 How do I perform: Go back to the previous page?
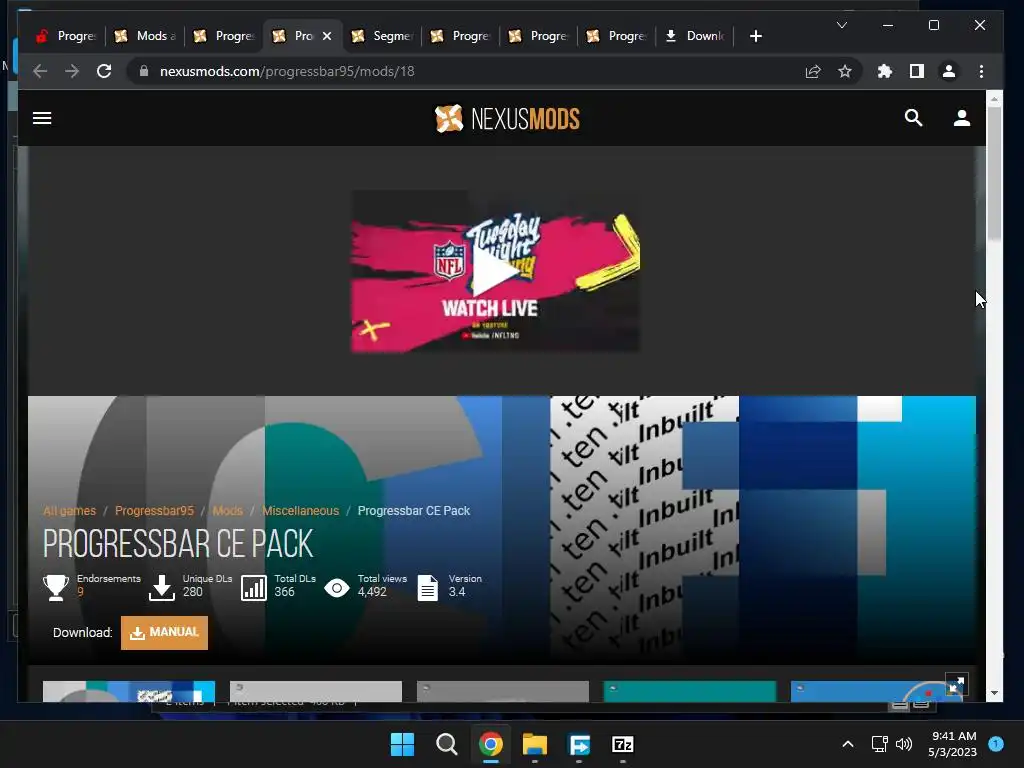(x=40, y=71)
